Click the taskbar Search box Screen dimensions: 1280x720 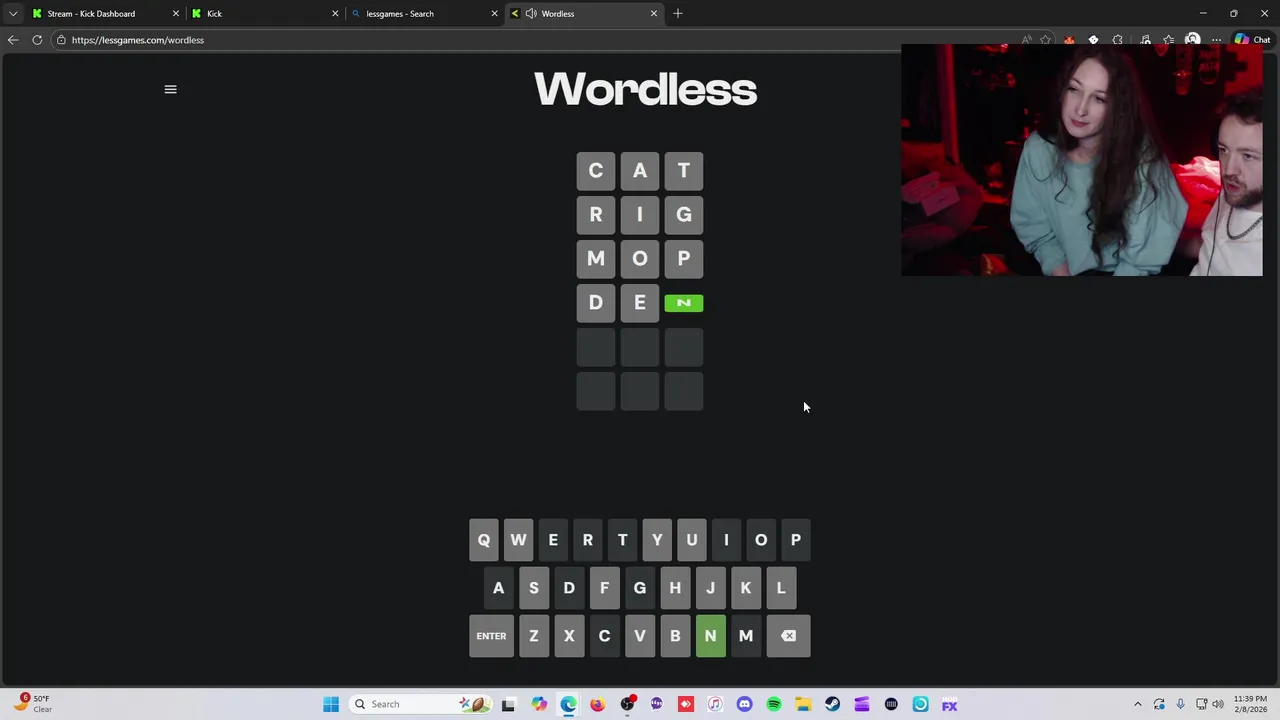[x=421, y=704]
